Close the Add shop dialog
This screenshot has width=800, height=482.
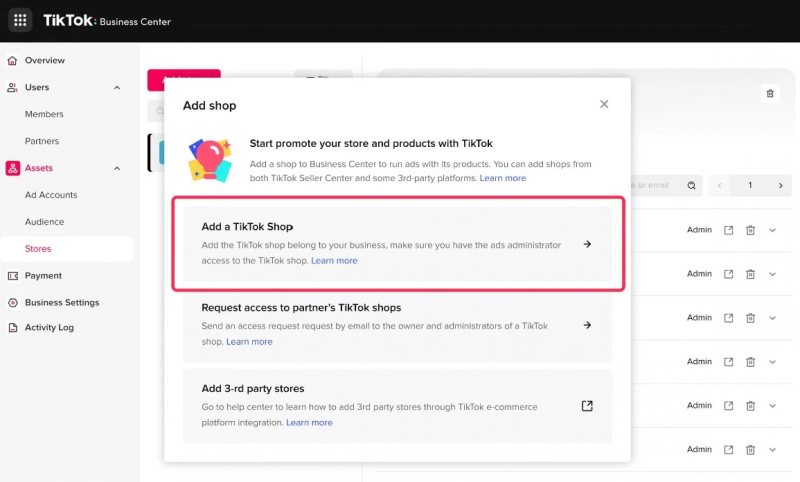click(604, 104)
